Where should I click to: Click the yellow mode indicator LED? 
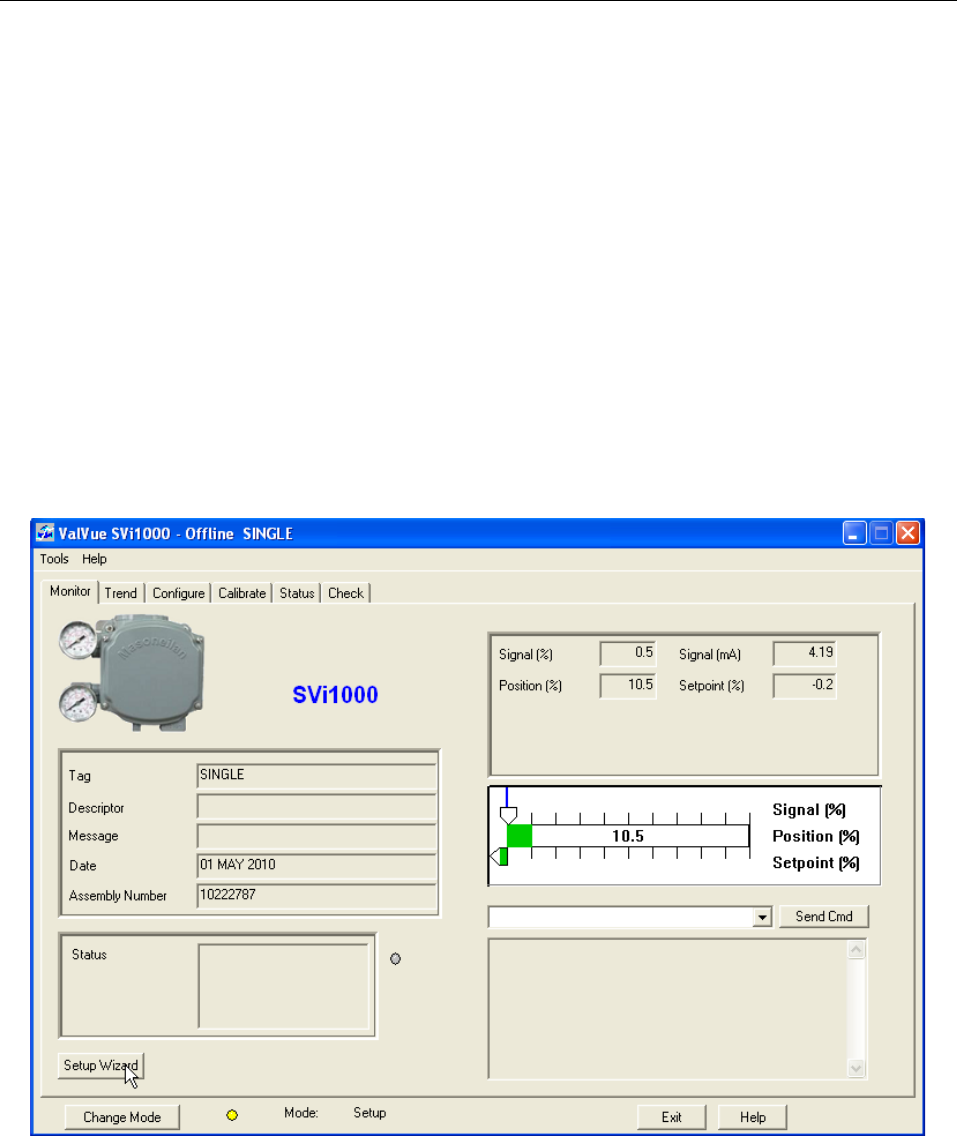(x=232, y=1115)
